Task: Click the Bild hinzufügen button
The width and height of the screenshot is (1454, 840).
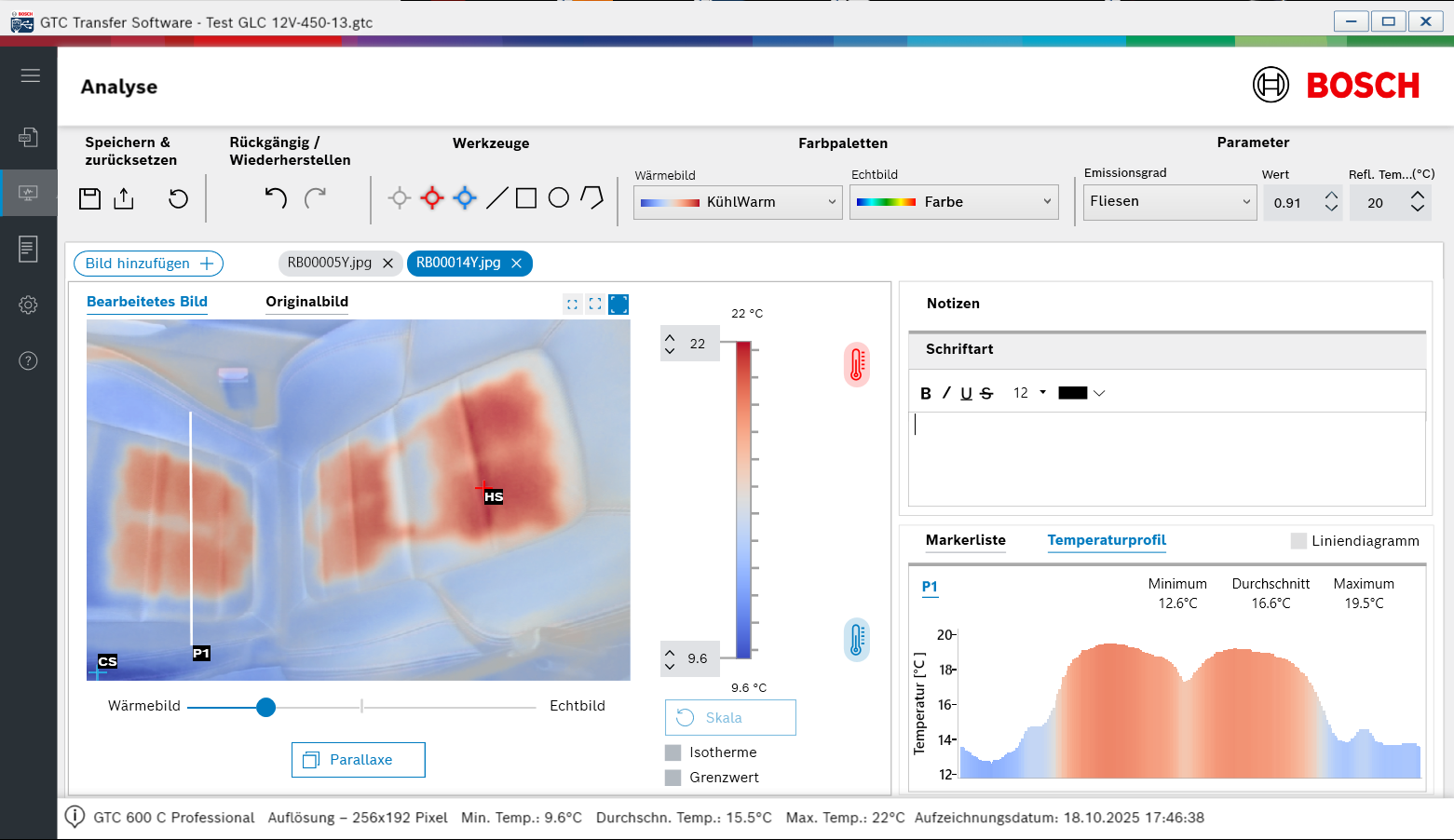Action: [148, 264]
